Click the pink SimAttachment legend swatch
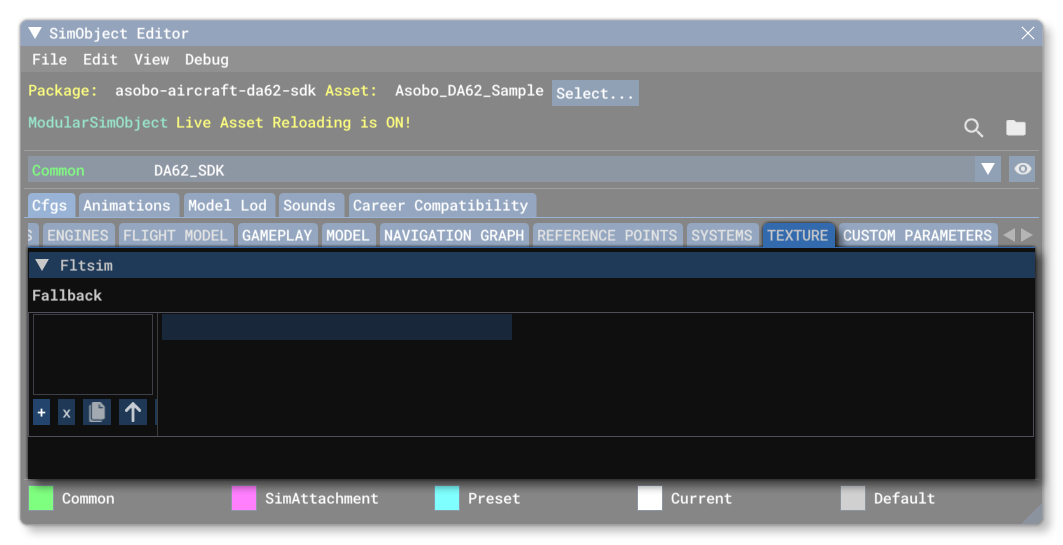The width and height of the screenshot is (1063, 545). click(244, 498)
